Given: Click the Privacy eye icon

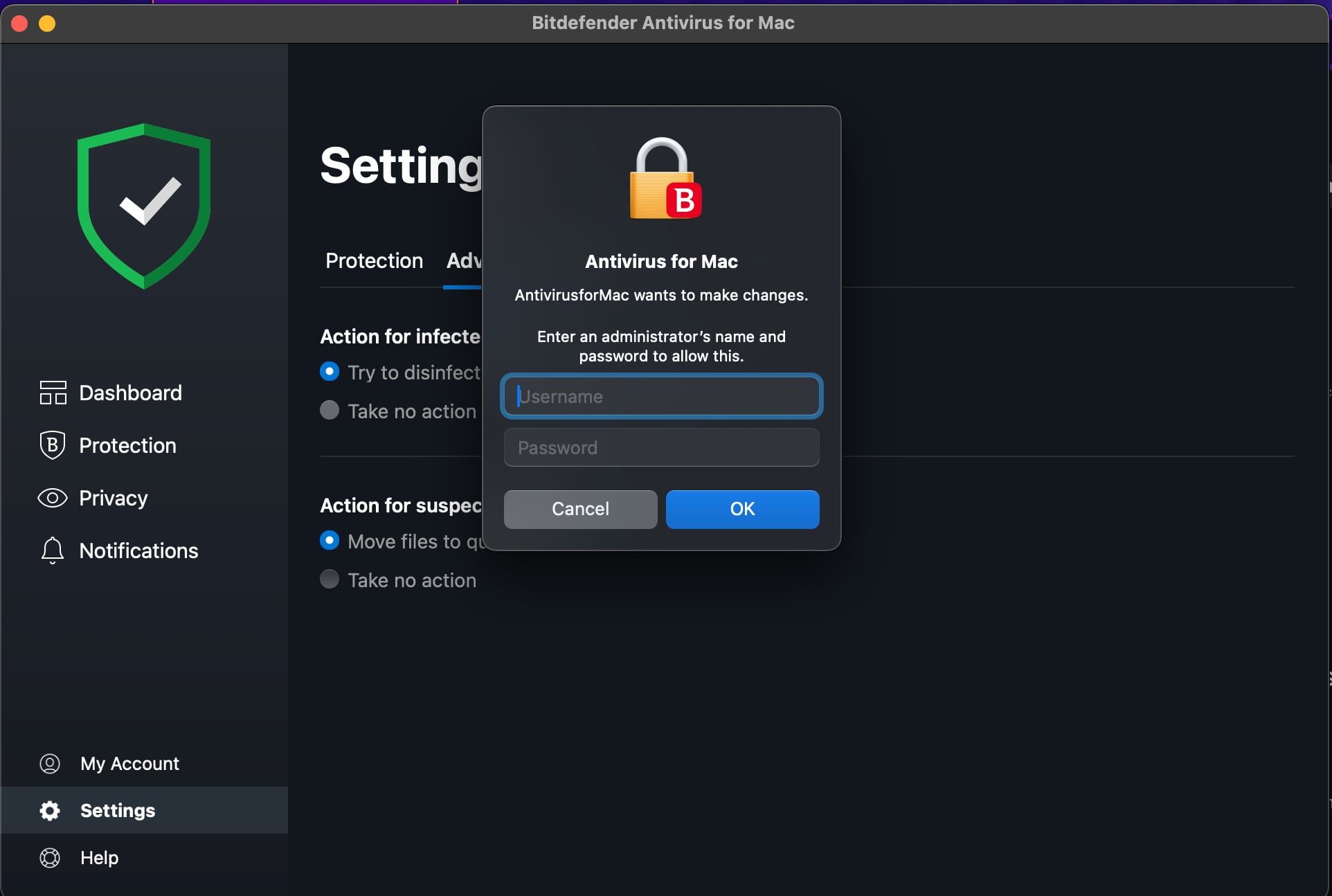Looking at the screenshot, I should click(x=53, y=498).
